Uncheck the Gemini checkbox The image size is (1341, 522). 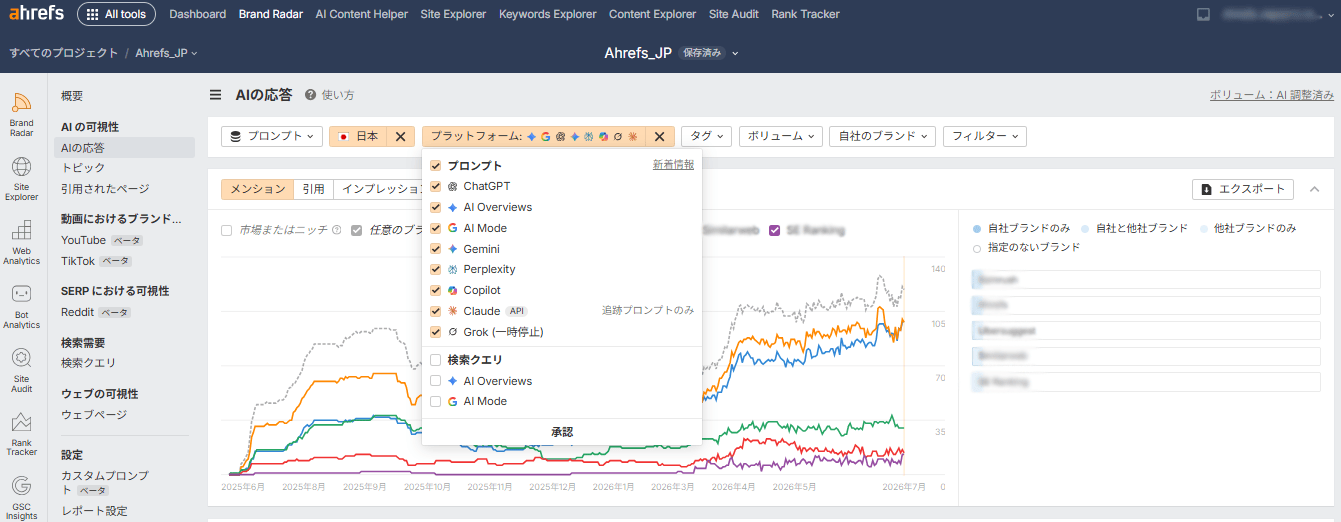(435, 249)
